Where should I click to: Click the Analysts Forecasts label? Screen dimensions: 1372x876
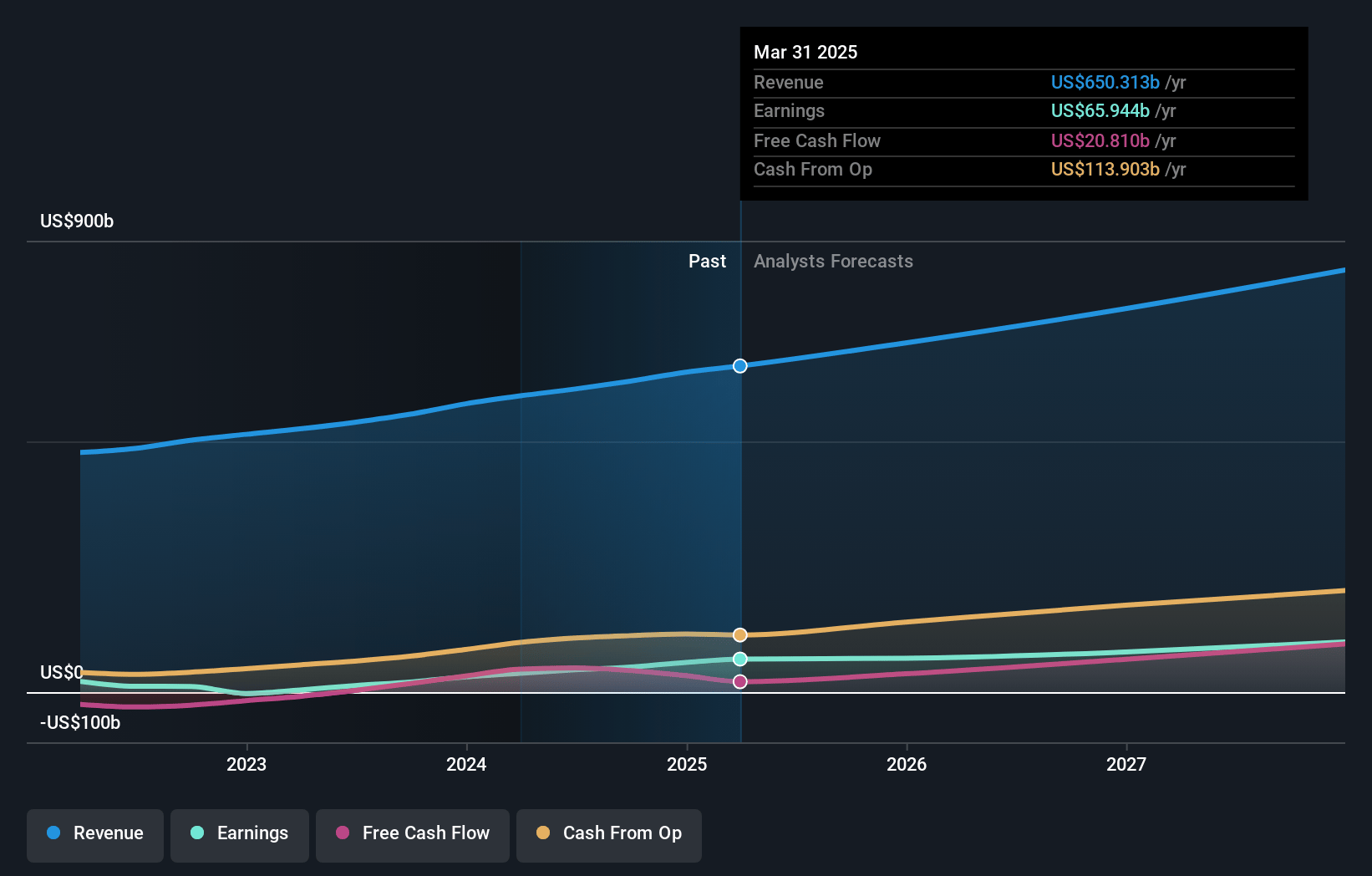click(x=833, y=261)
